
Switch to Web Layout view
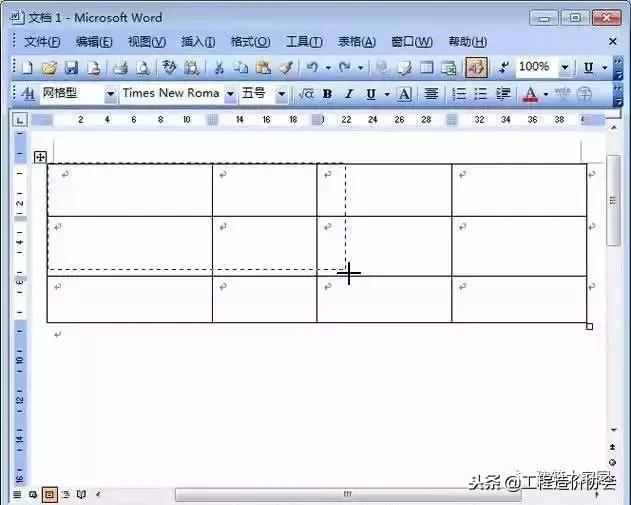click(33, 494)
